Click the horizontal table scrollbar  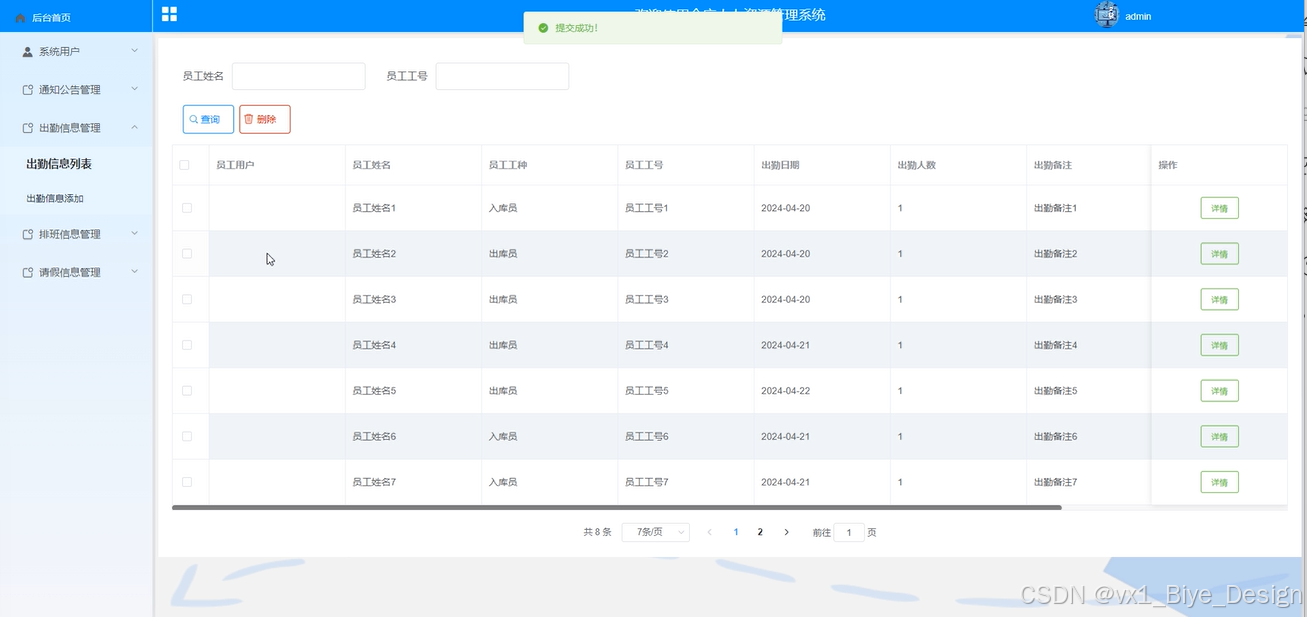[616, 508]
